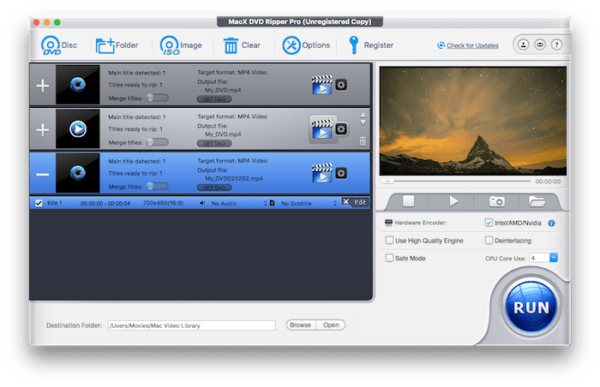Click the Browse button
The height and width of the screenshot is (387, 600).
(x=300, y=325)
